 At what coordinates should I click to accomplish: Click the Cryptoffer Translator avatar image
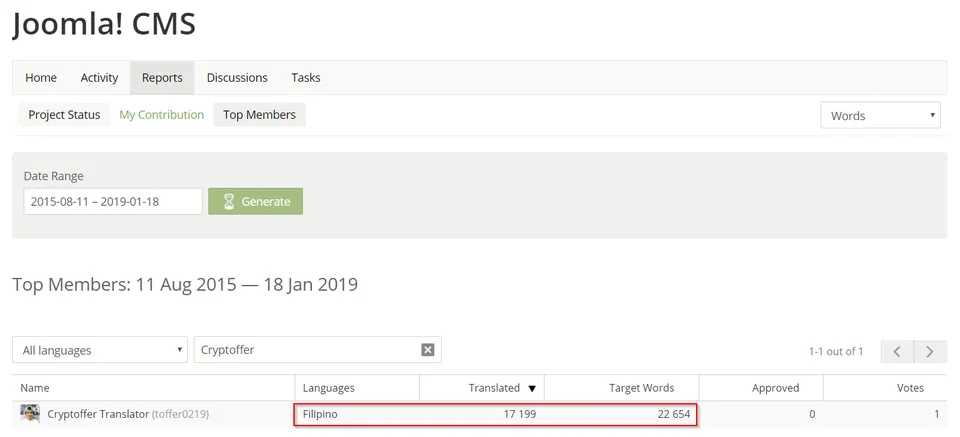click(30, 414)
